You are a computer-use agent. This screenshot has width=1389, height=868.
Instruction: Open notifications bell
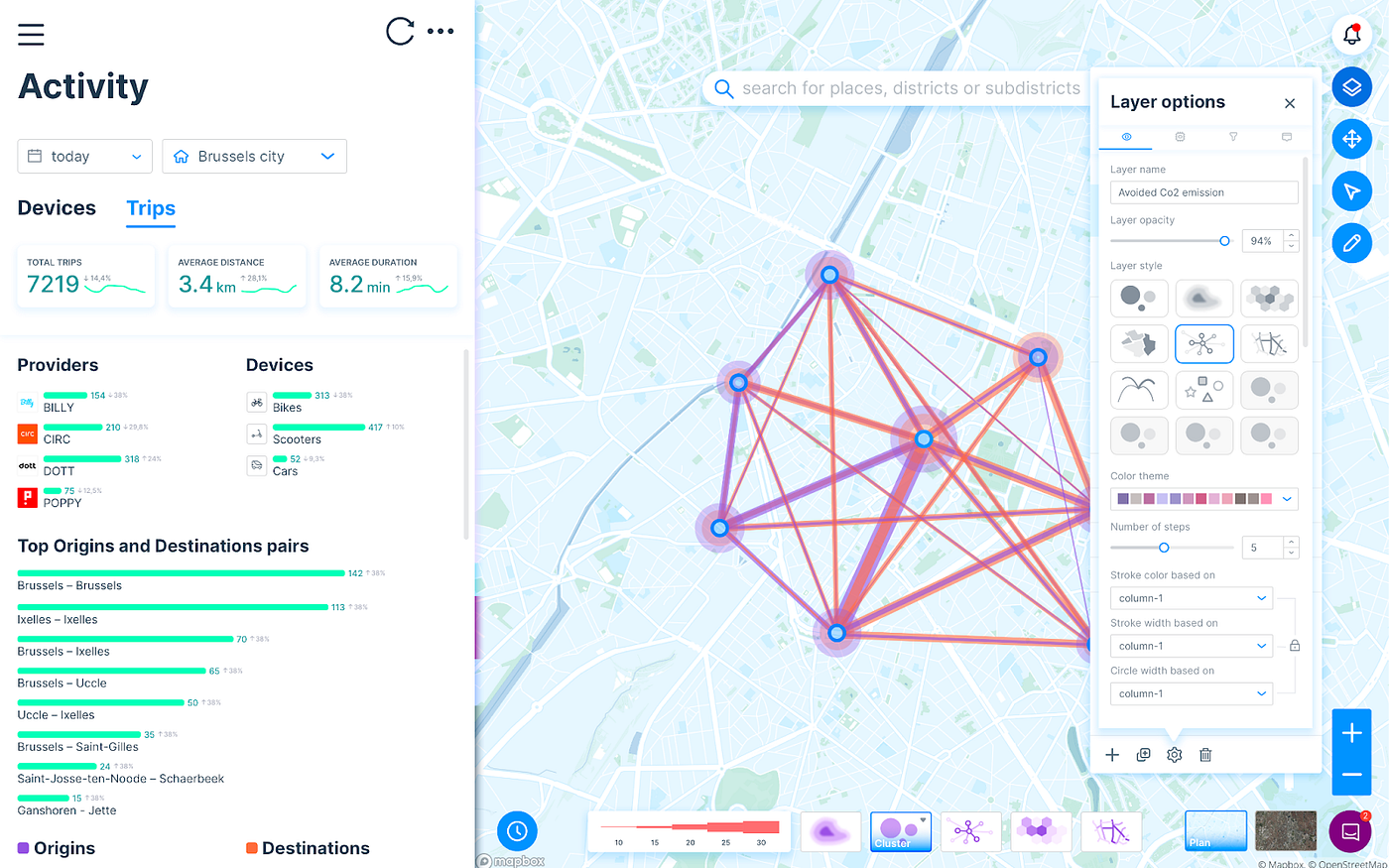coord(1351,35)
